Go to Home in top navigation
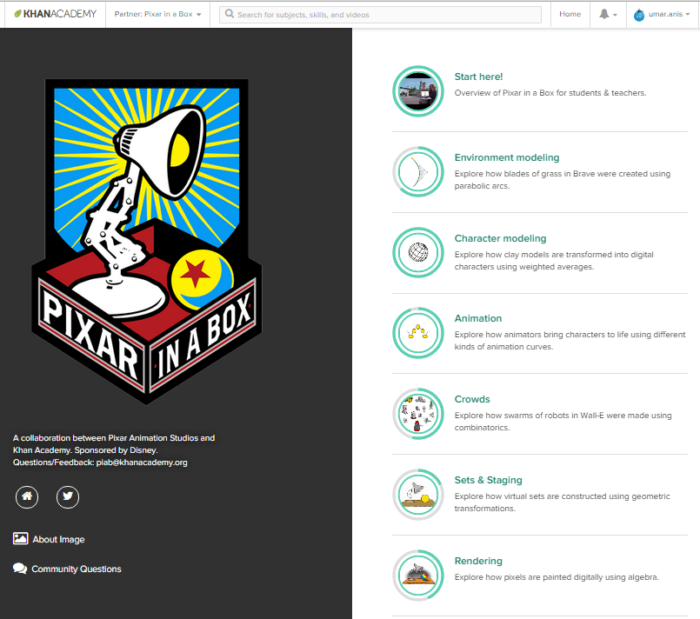The height and width of the screenshot is (619, 700). click(570, 15)
